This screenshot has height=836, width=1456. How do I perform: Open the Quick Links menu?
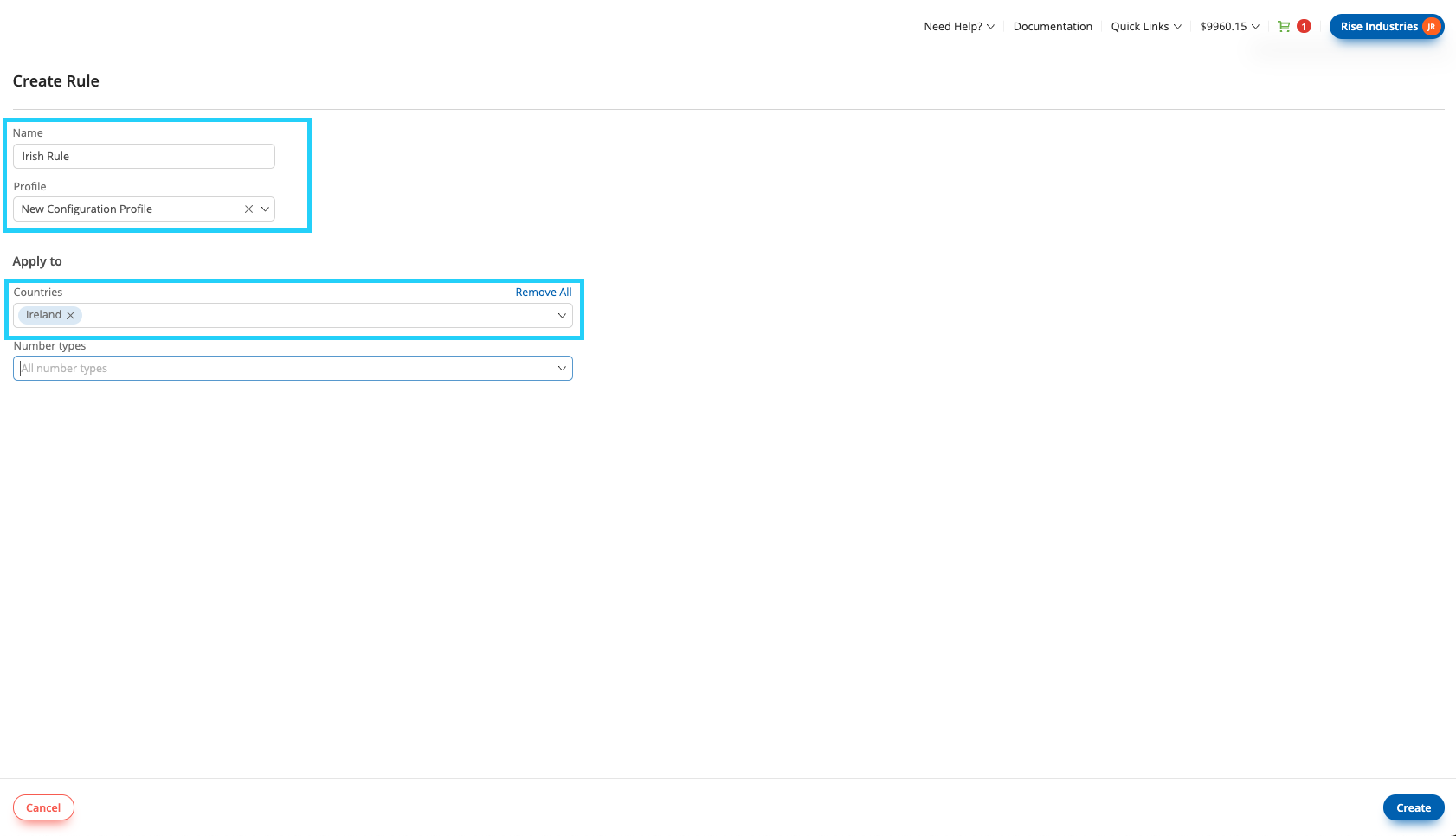pos(1146,27)
